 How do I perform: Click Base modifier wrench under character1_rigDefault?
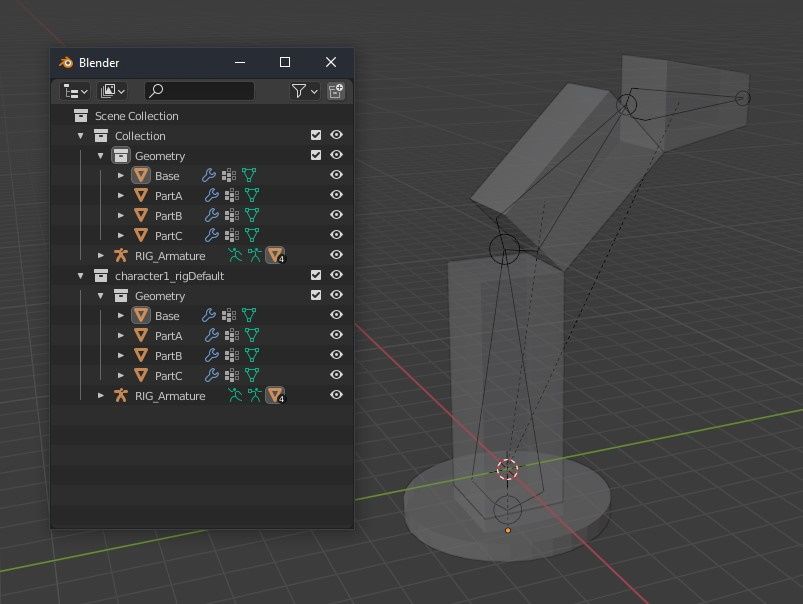pyautogui.click(x=208, y=315)
